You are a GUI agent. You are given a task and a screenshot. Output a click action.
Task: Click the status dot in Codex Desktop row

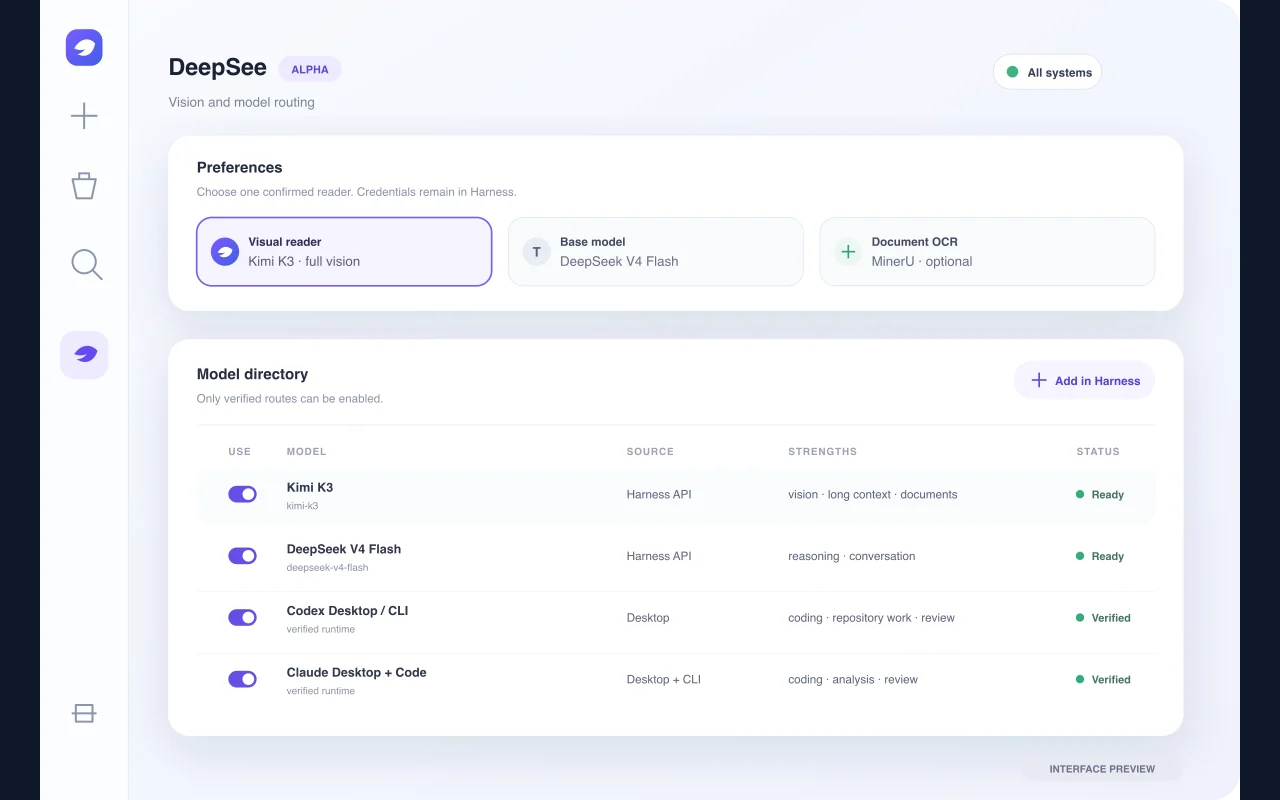point(1080,618)
